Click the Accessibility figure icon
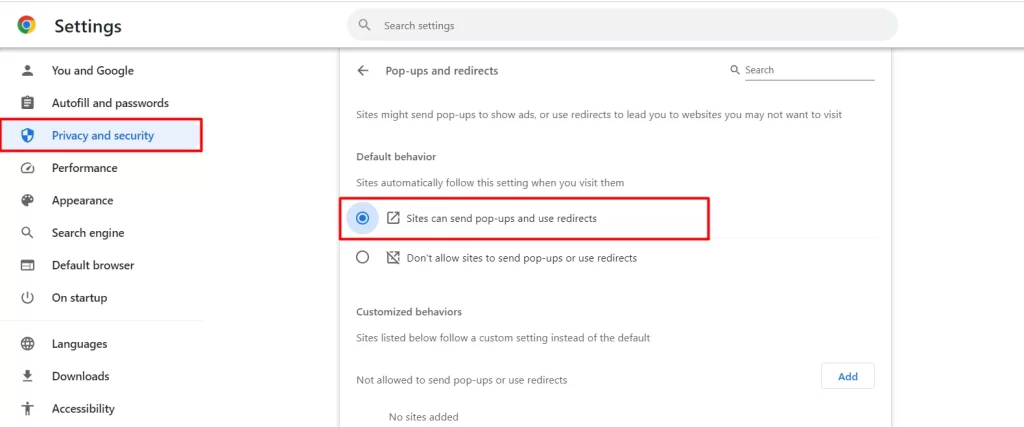The height and width of the screenshot is (427, 1024). click(27, 409)
